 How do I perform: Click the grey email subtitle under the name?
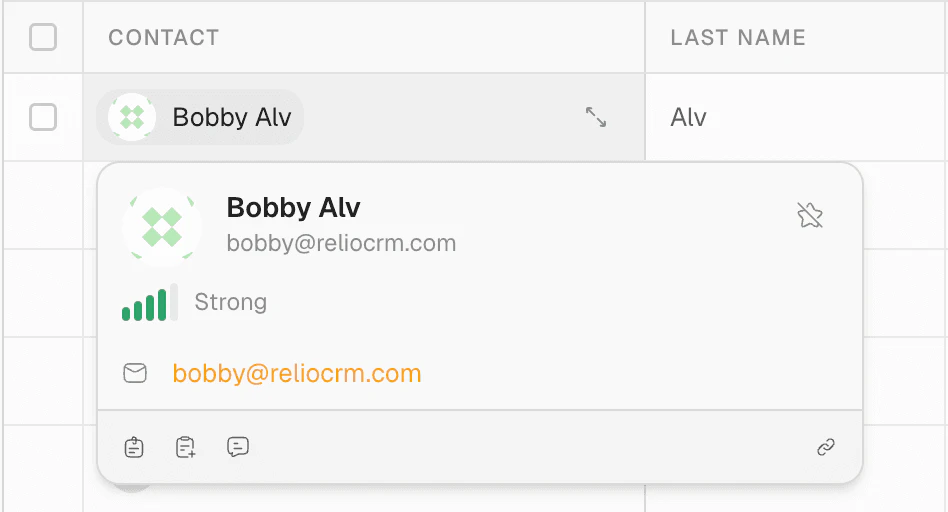[x=341, y=243]
